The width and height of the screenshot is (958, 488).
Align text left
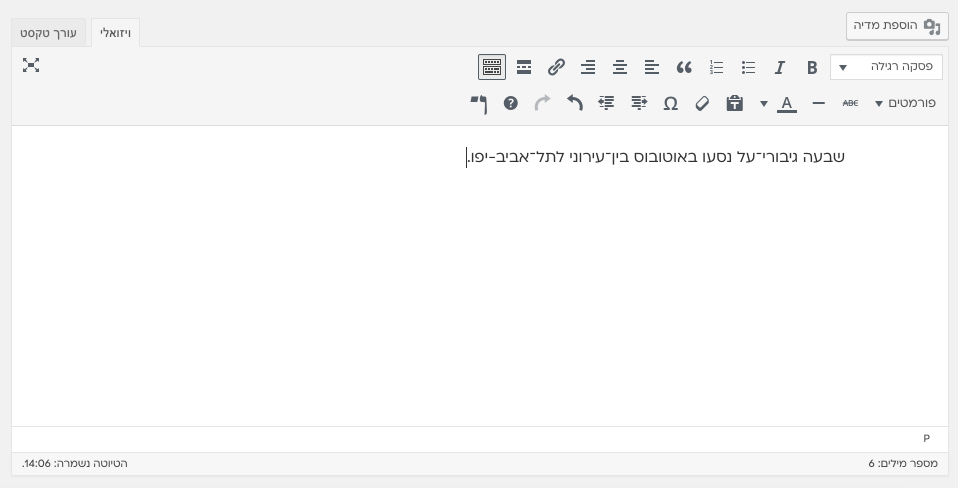[x=652, y=67]
